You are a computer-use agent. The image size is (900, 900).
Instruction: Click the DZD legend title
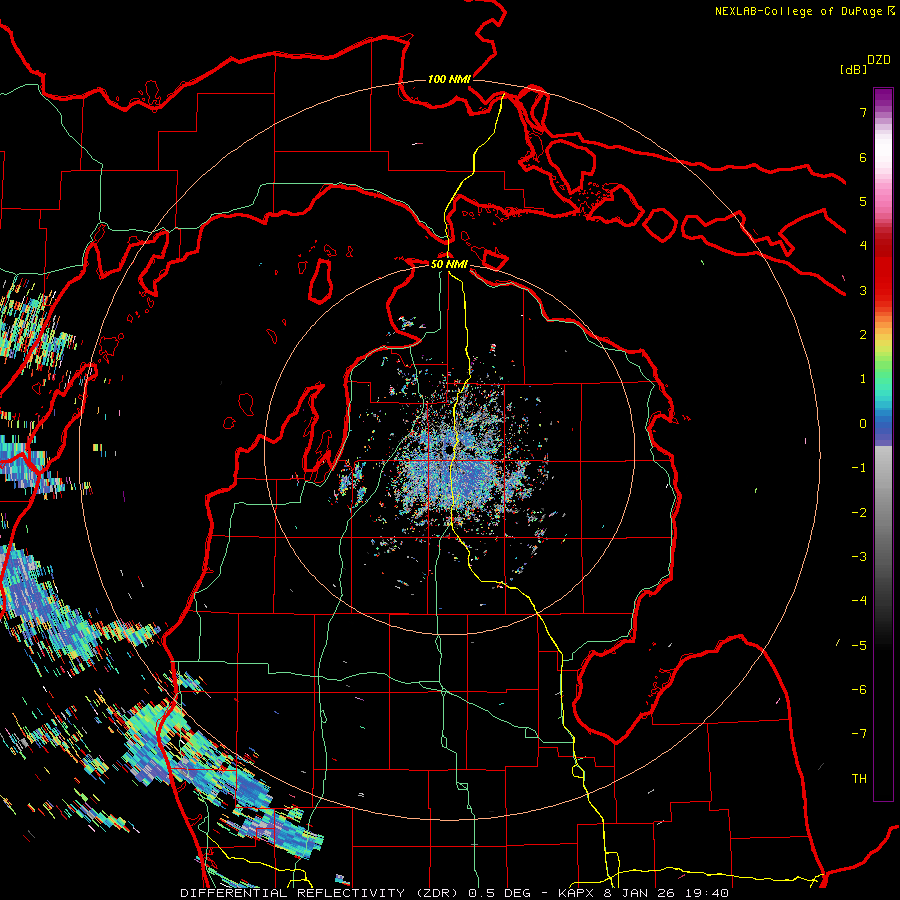(879, 60)
